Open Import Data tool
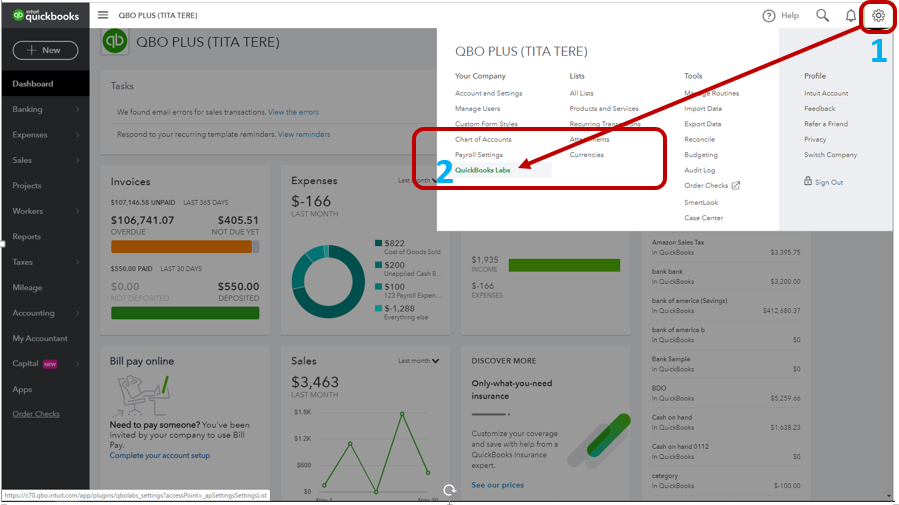The height and width of the screenshot is (505, 899). click(x=703, y=108)
